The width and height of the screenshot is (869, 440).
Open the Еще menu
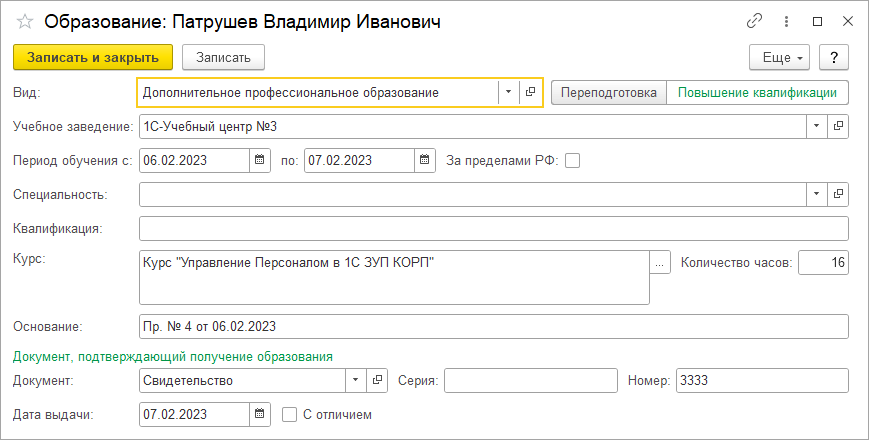[x=779, y=58]
